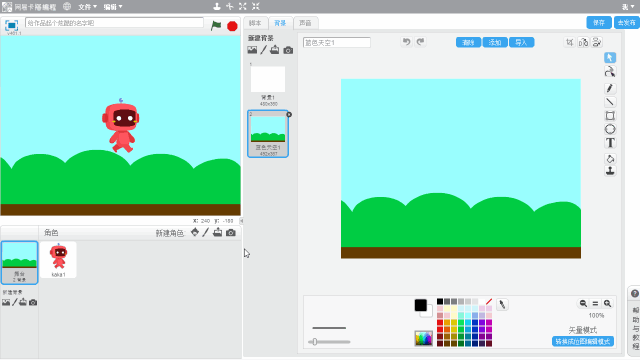
Task: Take backdrop photo with camera under 新建背景
Action: point(288,50)
